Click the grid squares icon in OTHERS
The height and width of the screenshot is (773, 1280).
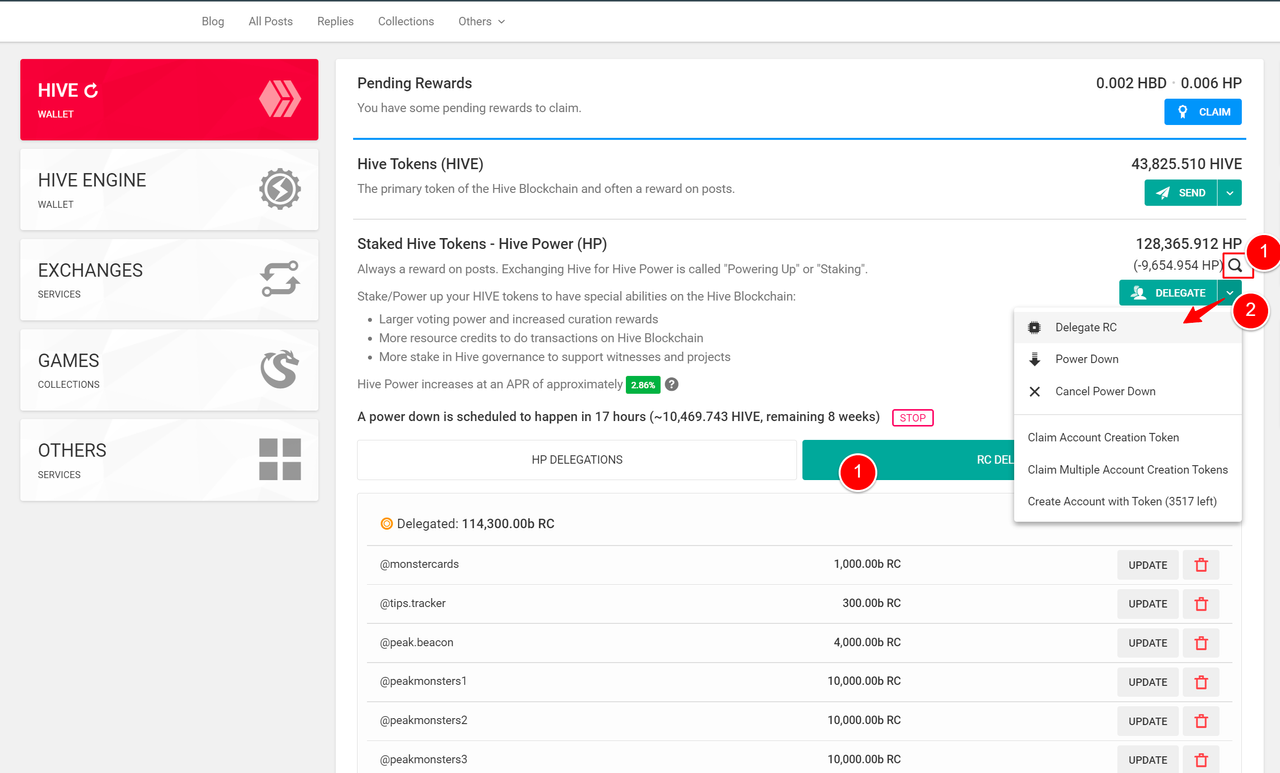(280, 459)
